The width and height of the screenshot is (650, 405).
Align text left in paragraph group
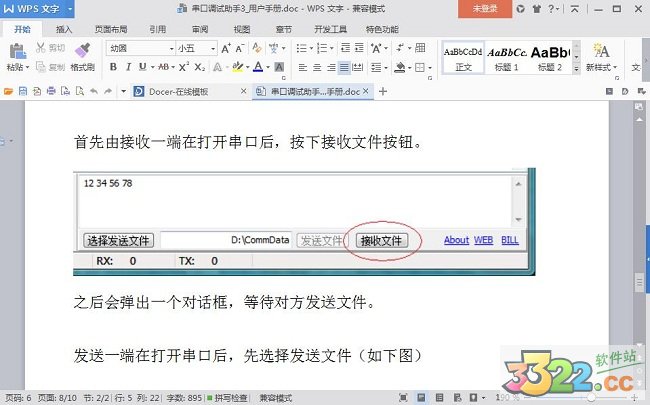303,67
